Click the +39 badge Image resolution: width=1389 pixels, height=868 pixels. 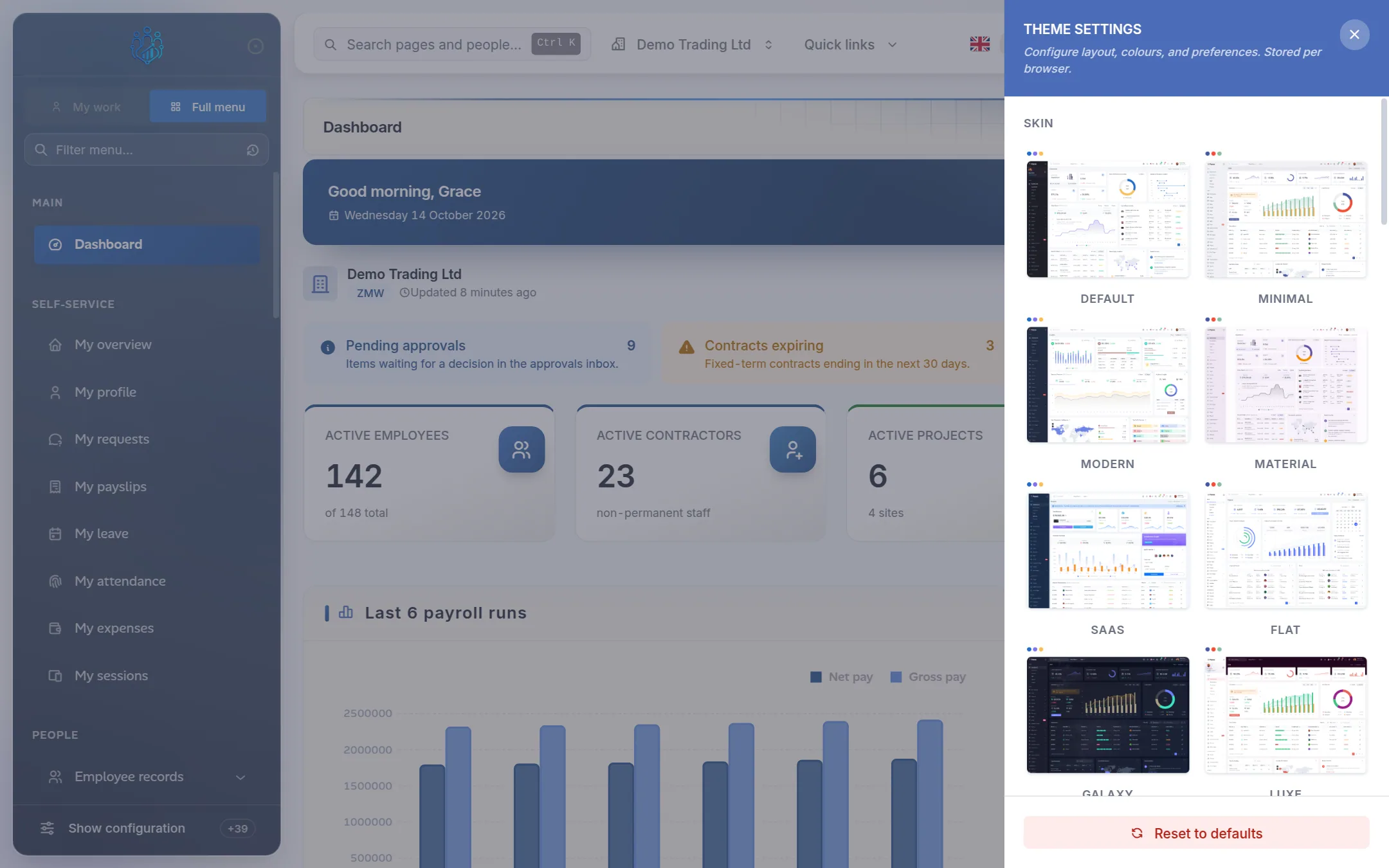click(237, 829)
